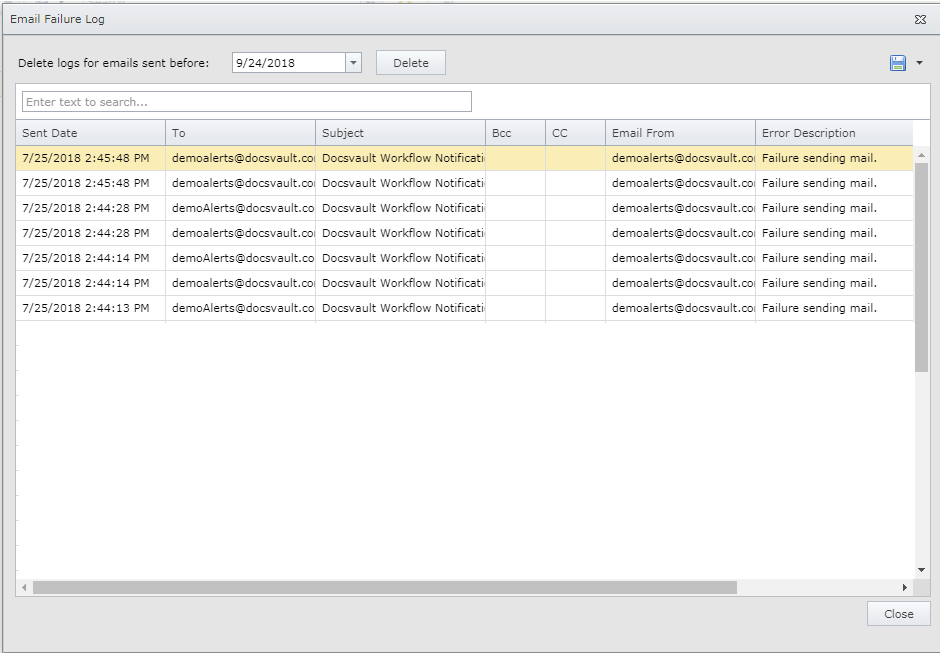This screenshot has height=656, width=940.
Task: Click the Close button
Action: (897, 614)
